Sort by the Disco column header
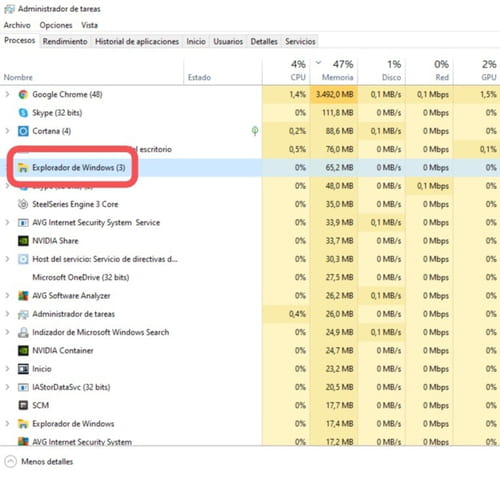The image size is (500, 477). pyautogui.click(x=382, y=71)
